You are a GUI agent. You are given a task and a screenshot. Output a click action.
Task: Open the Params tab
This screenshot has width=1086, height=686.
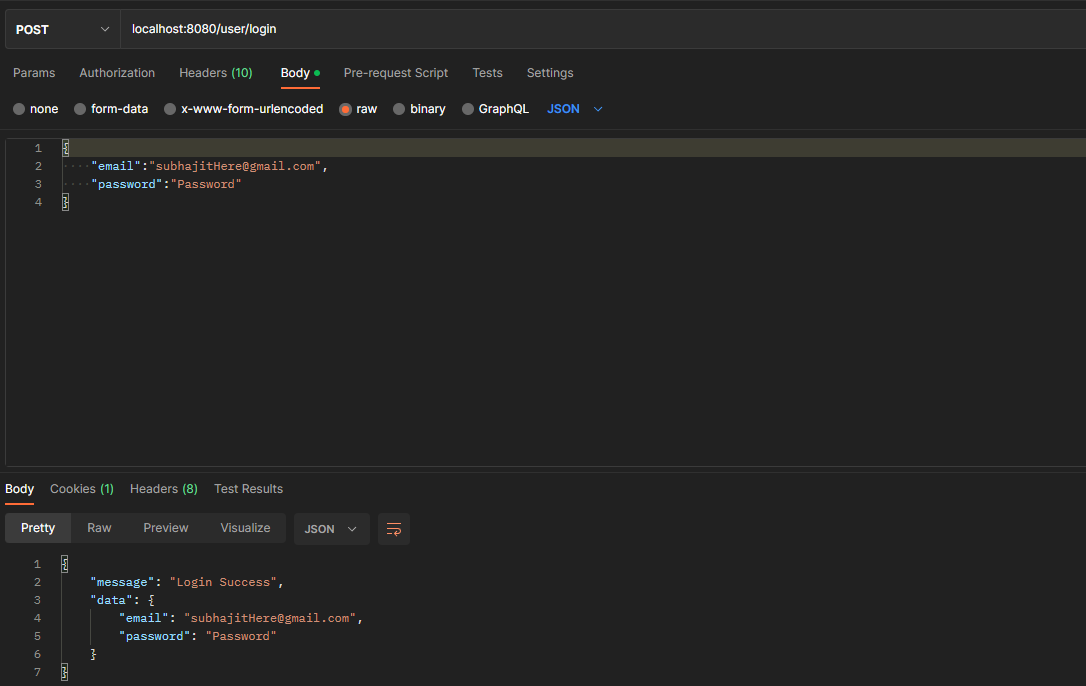(x=34, y=72)
